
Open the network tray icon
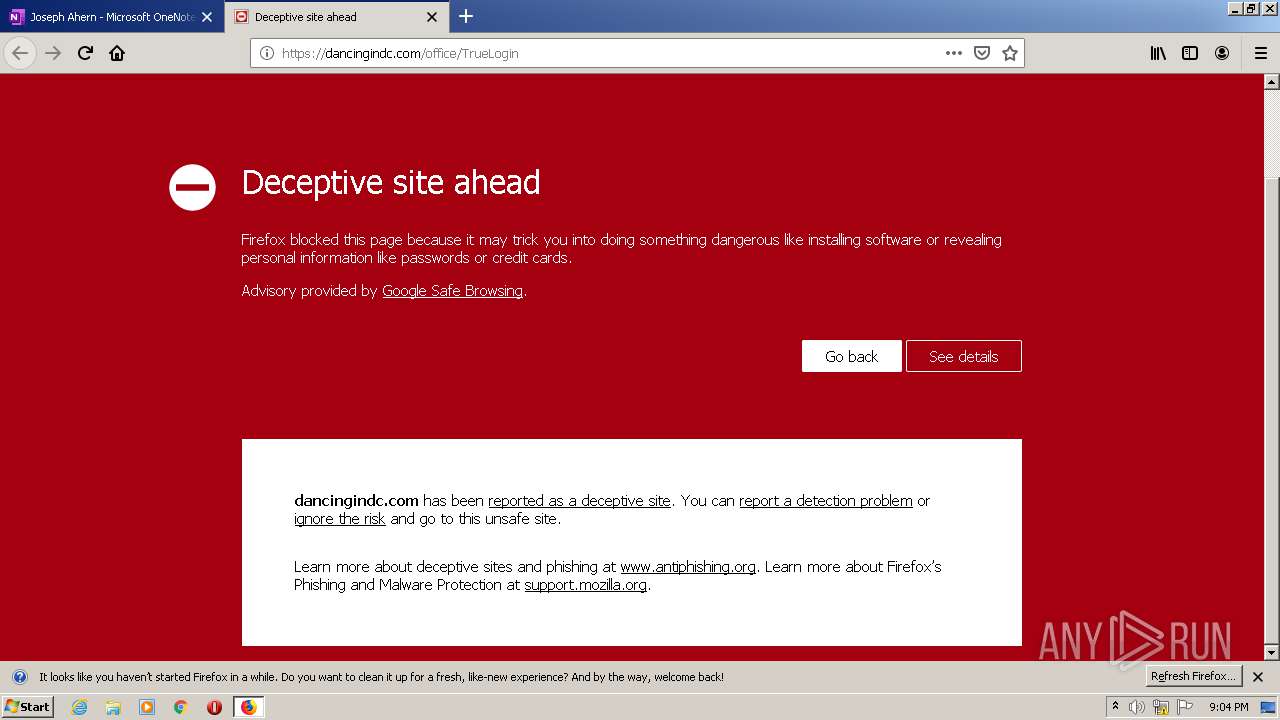1161,707
